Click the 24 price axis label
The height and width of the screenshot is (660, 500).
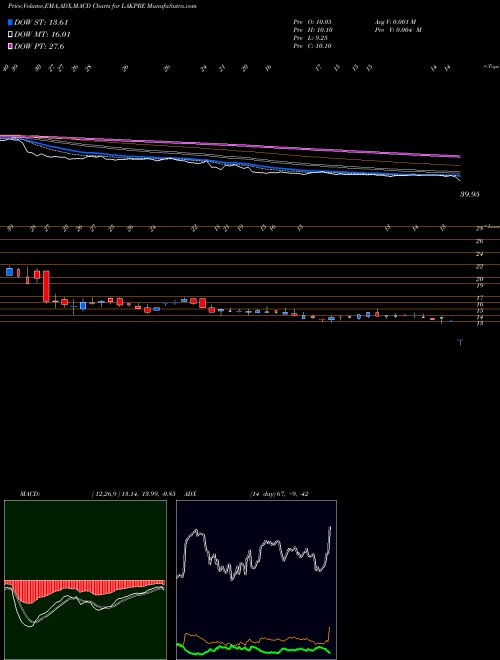(x=479, y=254)
